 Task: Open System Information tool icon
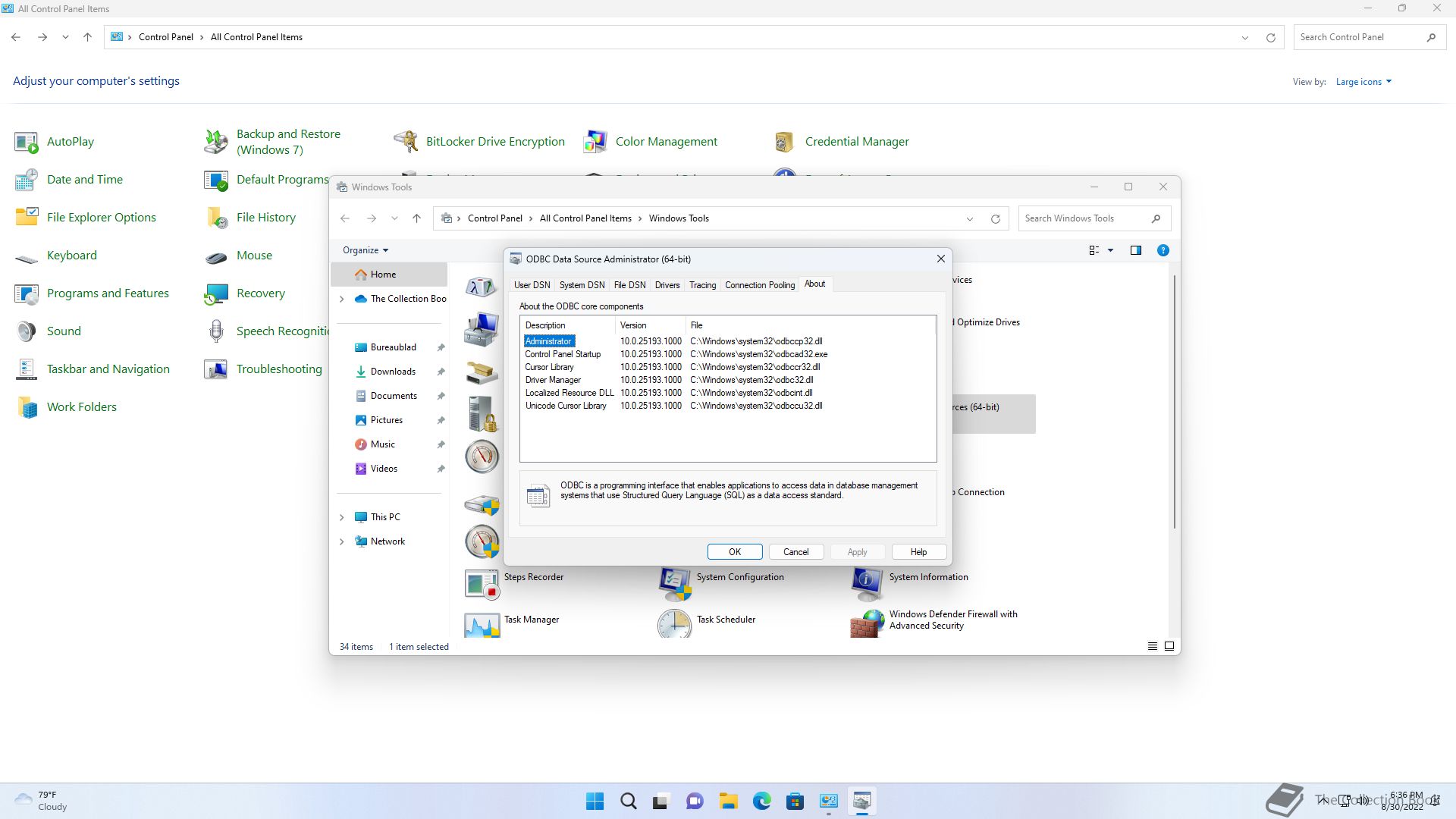click(x=867, y=583)
